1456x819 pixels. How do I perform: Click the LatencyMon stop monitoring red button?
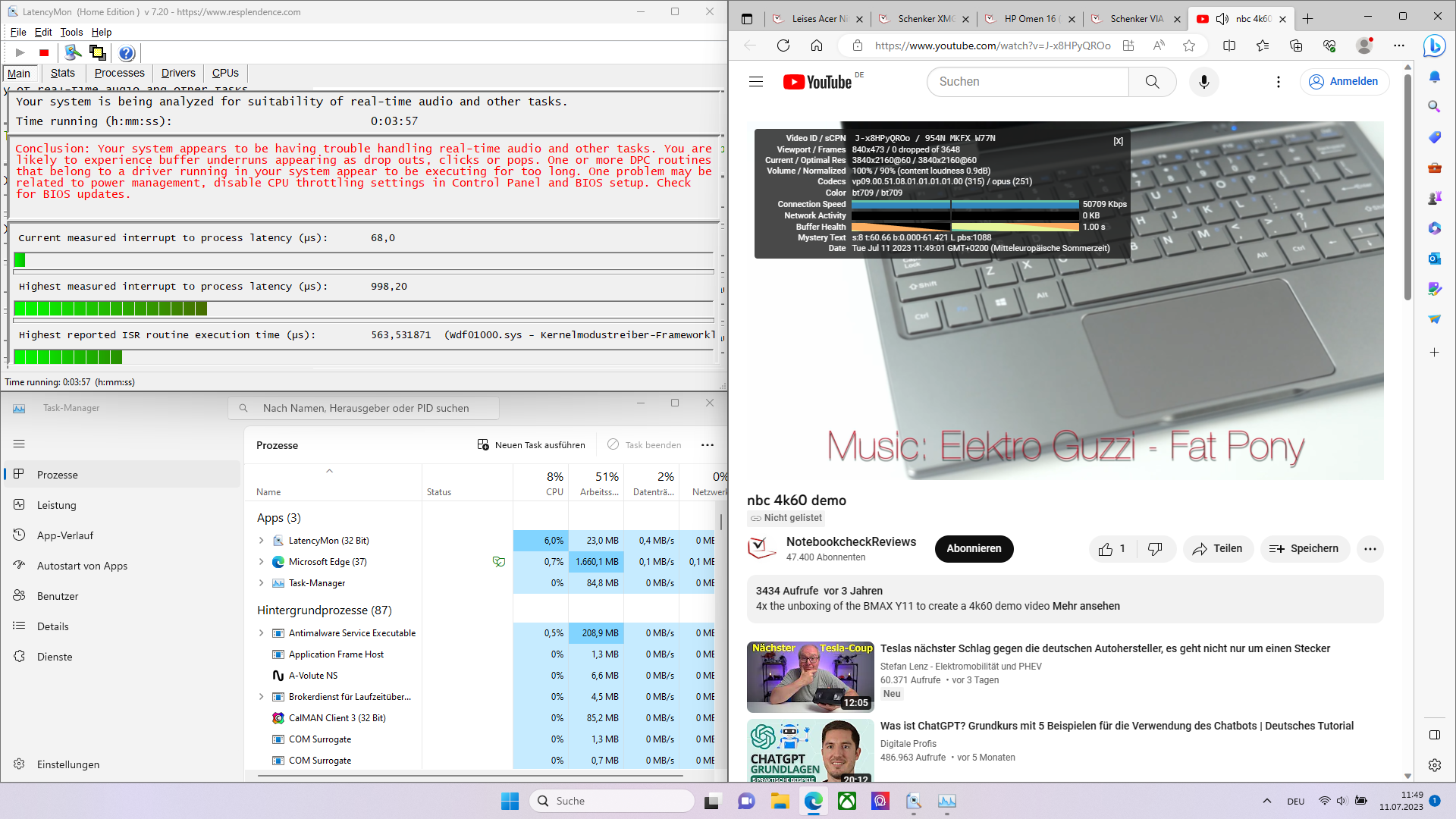tap(44, 53)
